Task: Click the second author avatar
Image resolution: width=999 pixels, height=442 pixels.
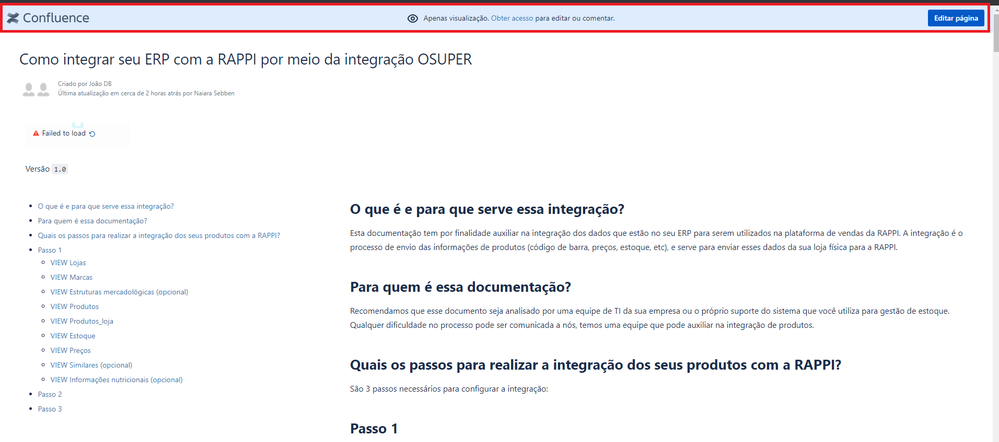Action: pyautogui.click(x=43, y=90)
